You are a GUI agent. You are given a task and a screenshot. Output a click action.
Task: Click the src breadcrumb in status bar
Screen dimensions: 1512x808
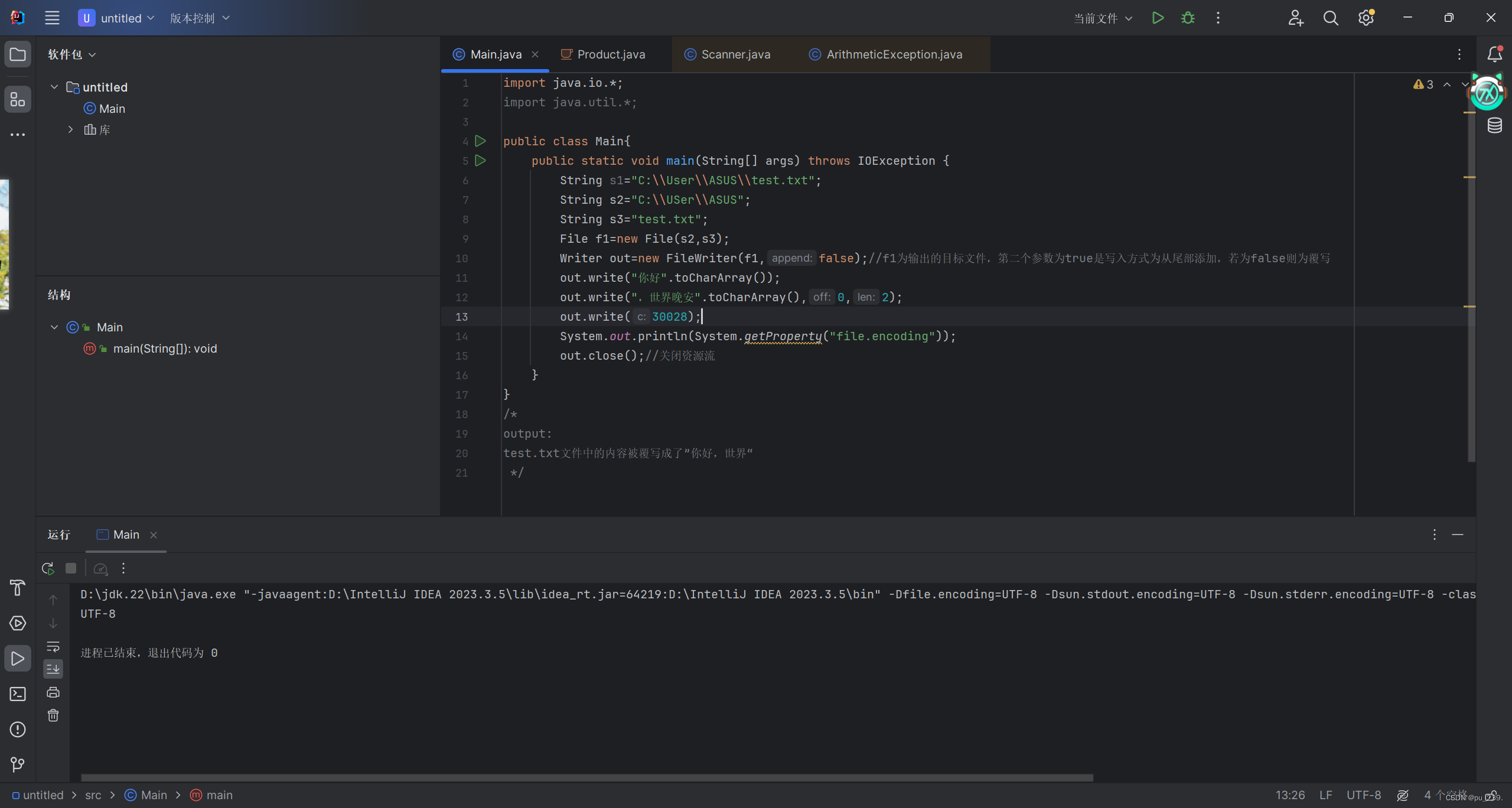coord(93,795)
